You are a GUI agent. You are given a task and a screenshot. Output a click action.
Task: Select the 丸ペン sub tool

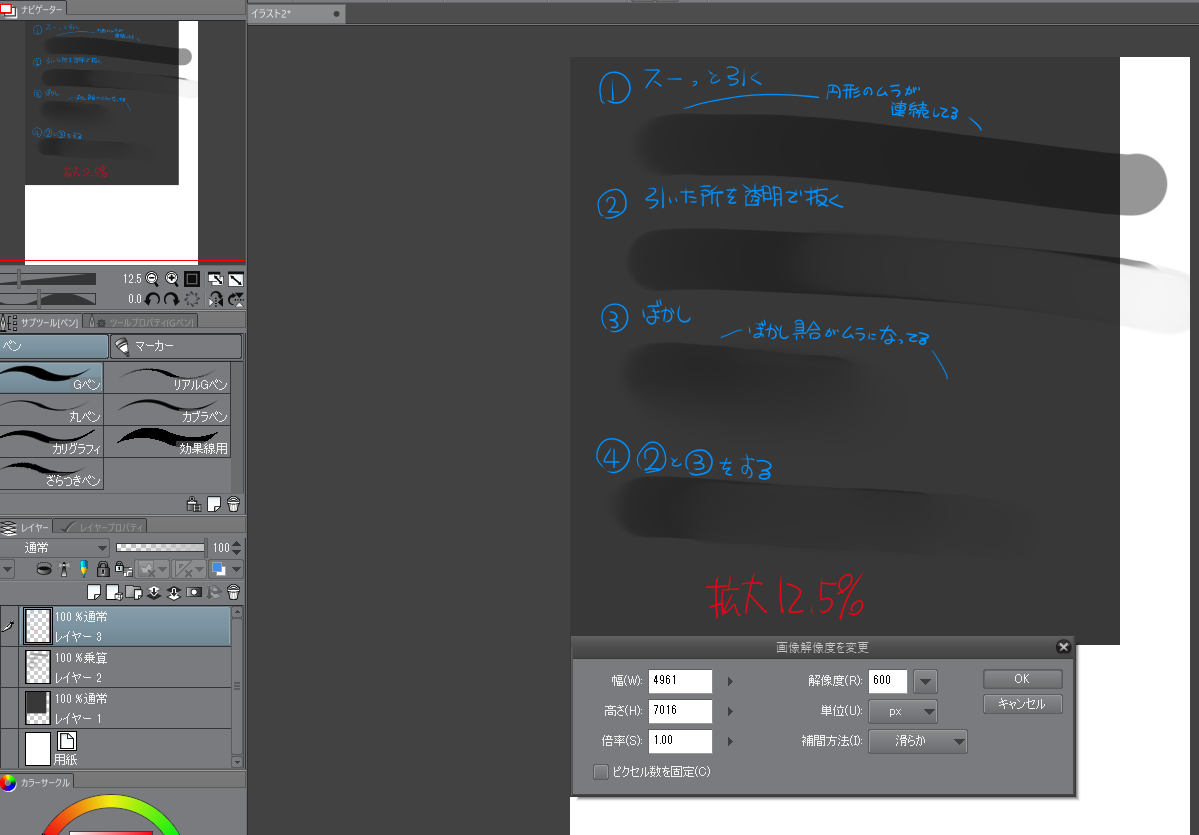51,411
